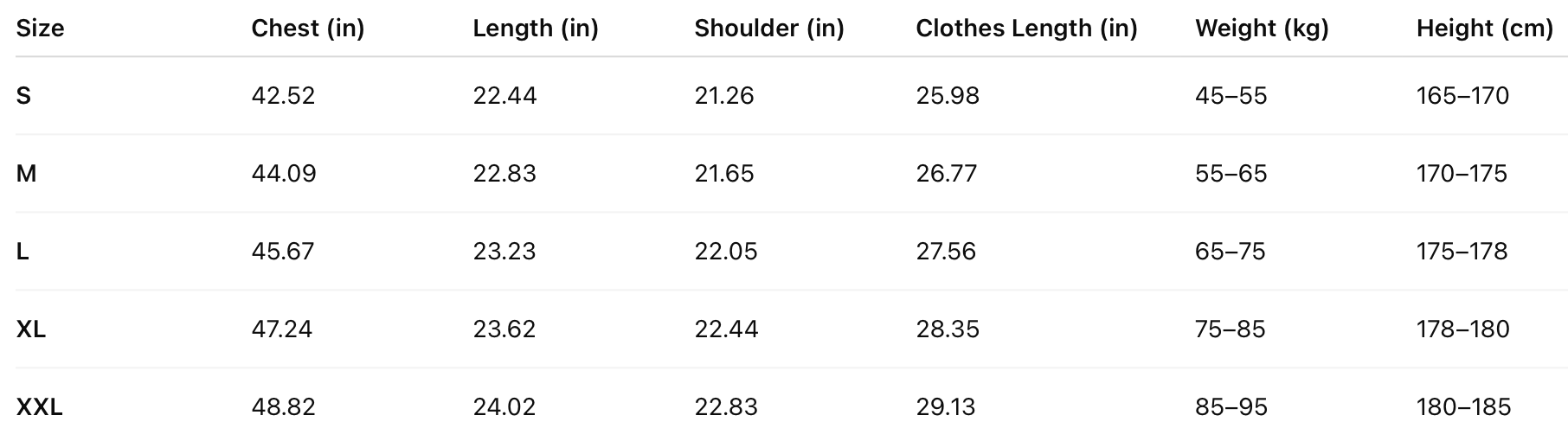1568x441 pixels.
Task: Select the Shoulder (in) column header
Action: coord(768,29)
